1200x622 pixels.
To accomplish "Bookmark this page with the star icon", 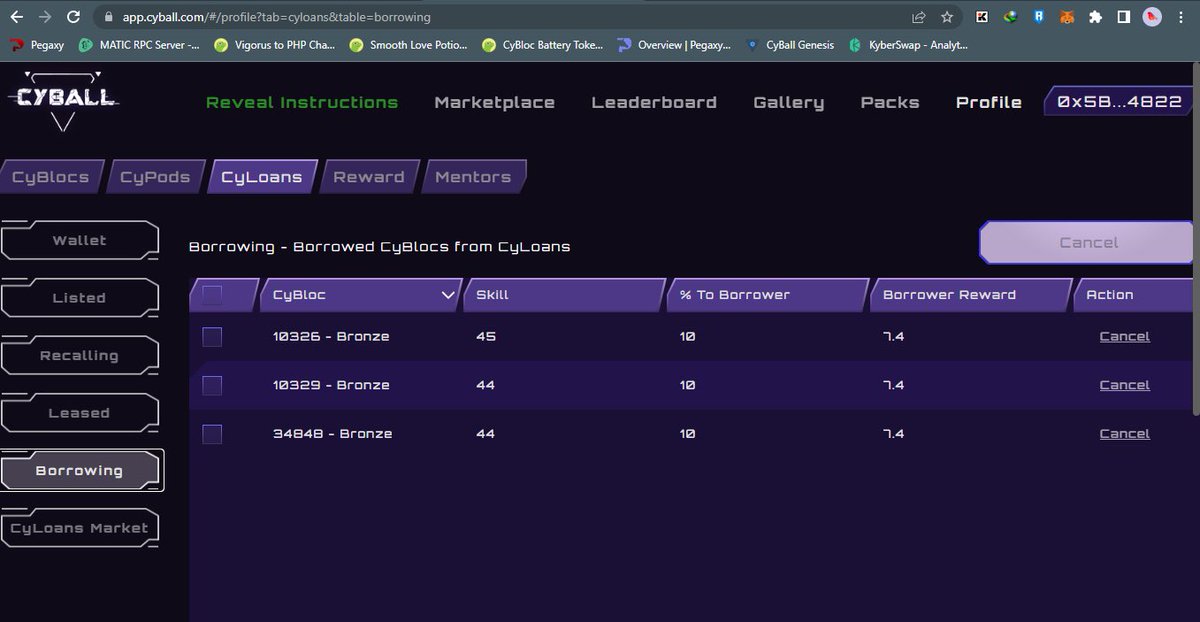I will tap(946, 17).
